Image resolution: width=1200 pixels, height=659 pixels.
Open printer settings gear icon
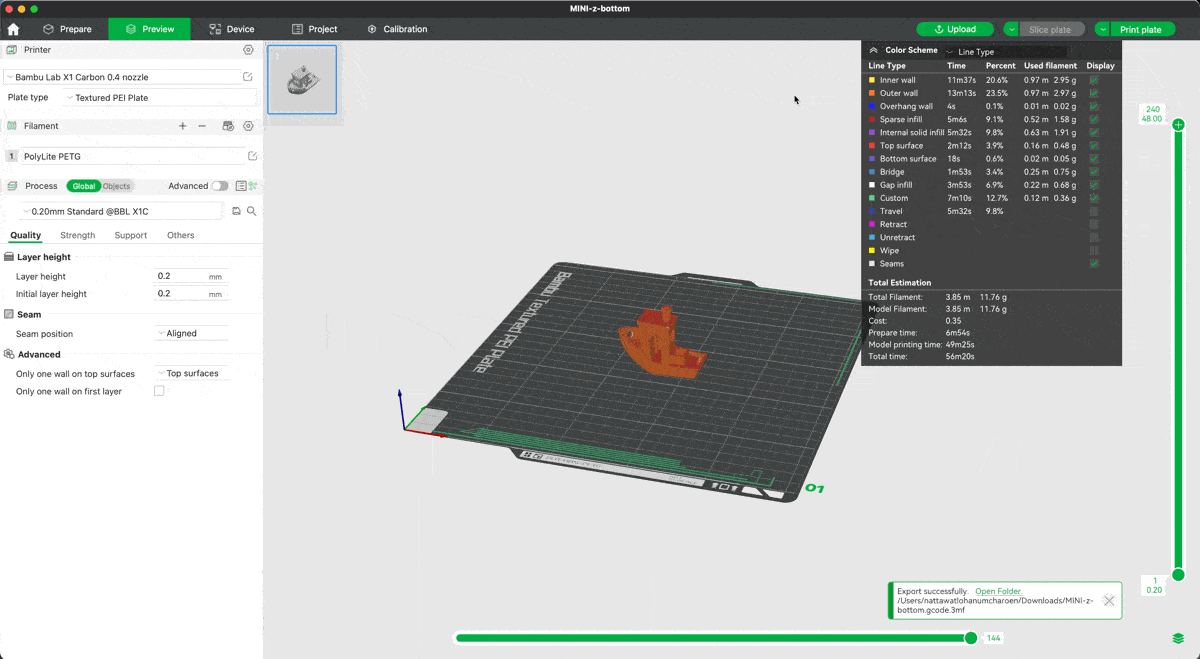pyautogui.click(x=248, y=50)
